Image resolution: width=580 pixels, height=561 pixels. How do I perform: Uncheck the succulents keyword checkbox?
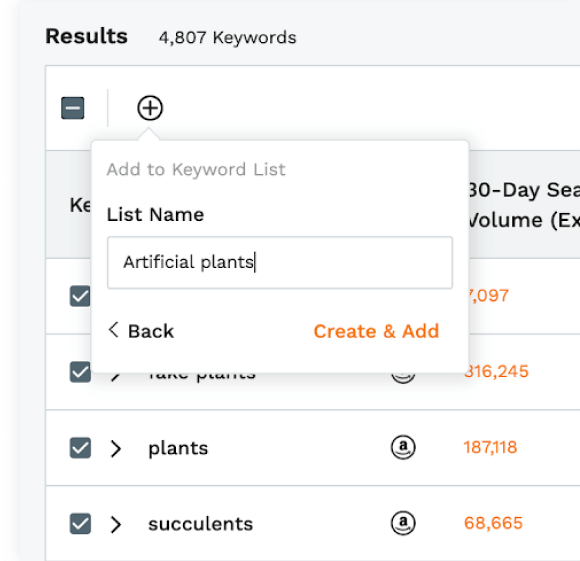pos(80,524)
